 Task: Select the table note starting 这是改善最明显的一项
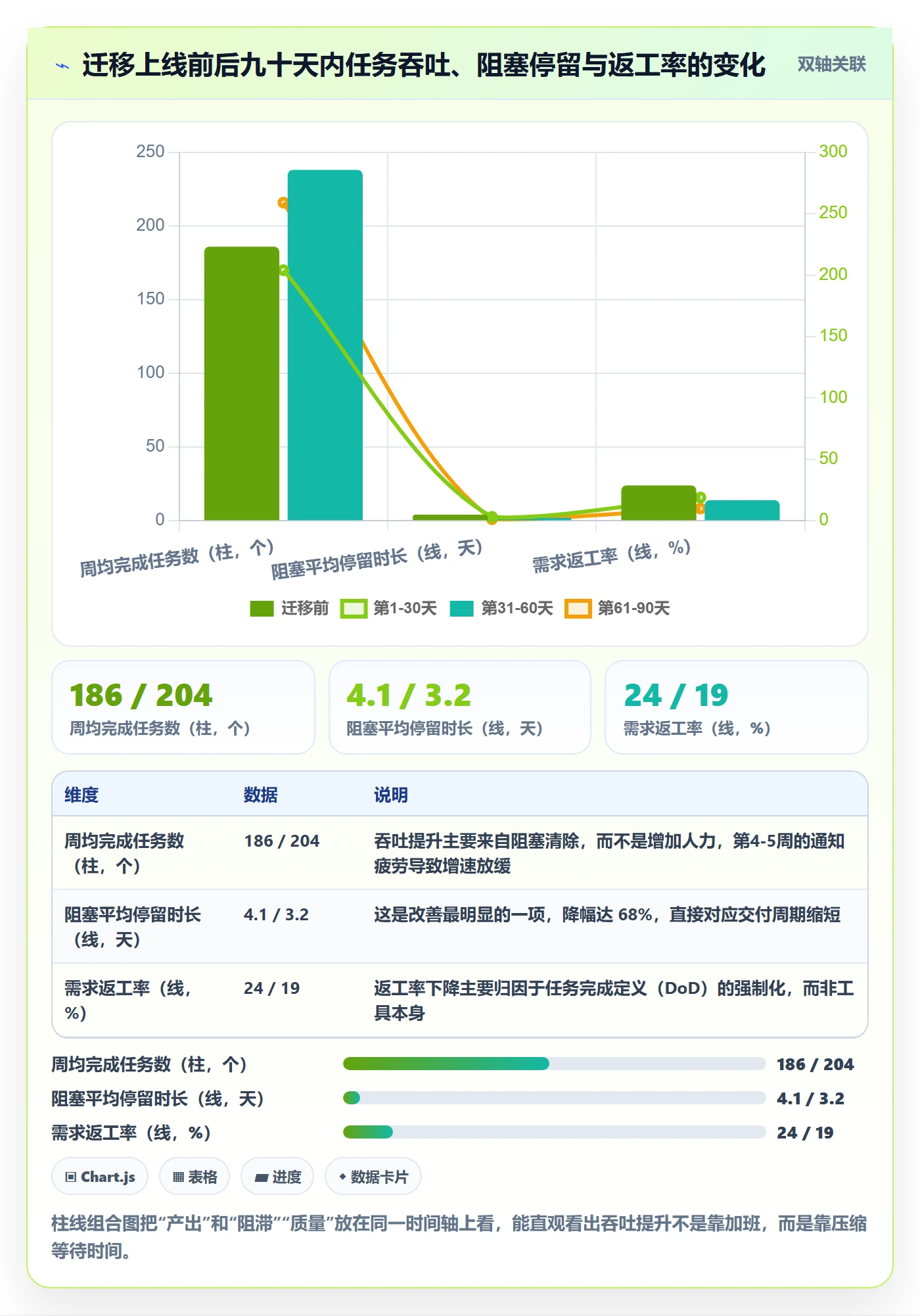tap(607, 914)
